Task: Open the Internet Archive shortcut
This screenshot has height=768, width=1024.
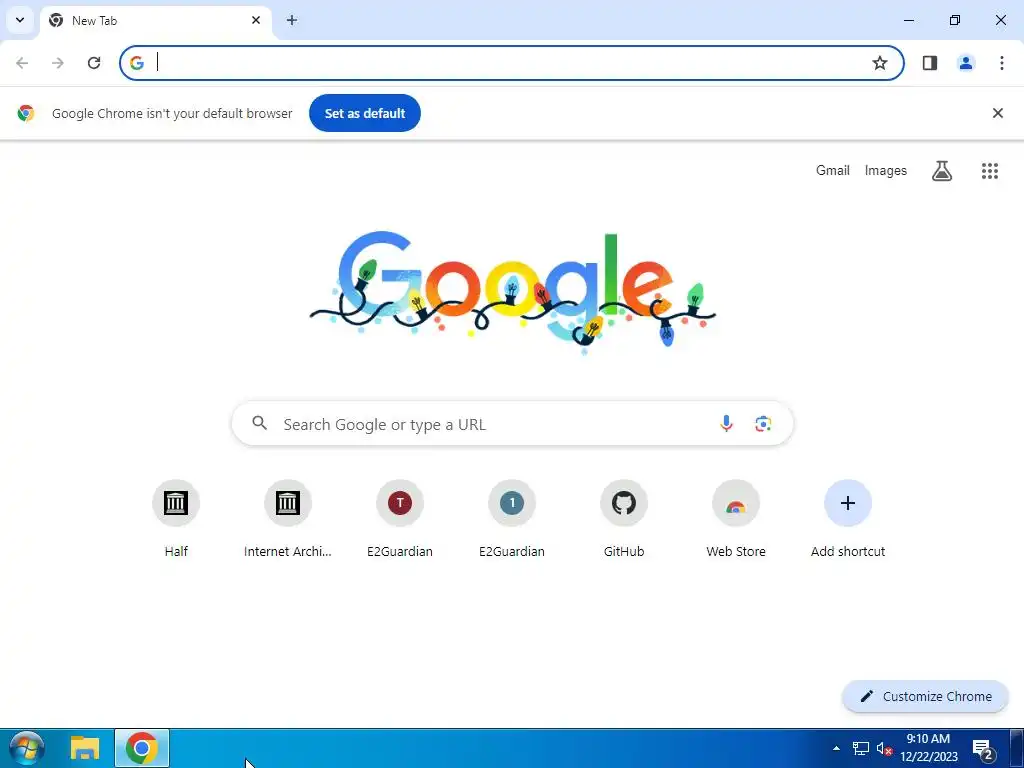Action: click(x=288, y=519)
